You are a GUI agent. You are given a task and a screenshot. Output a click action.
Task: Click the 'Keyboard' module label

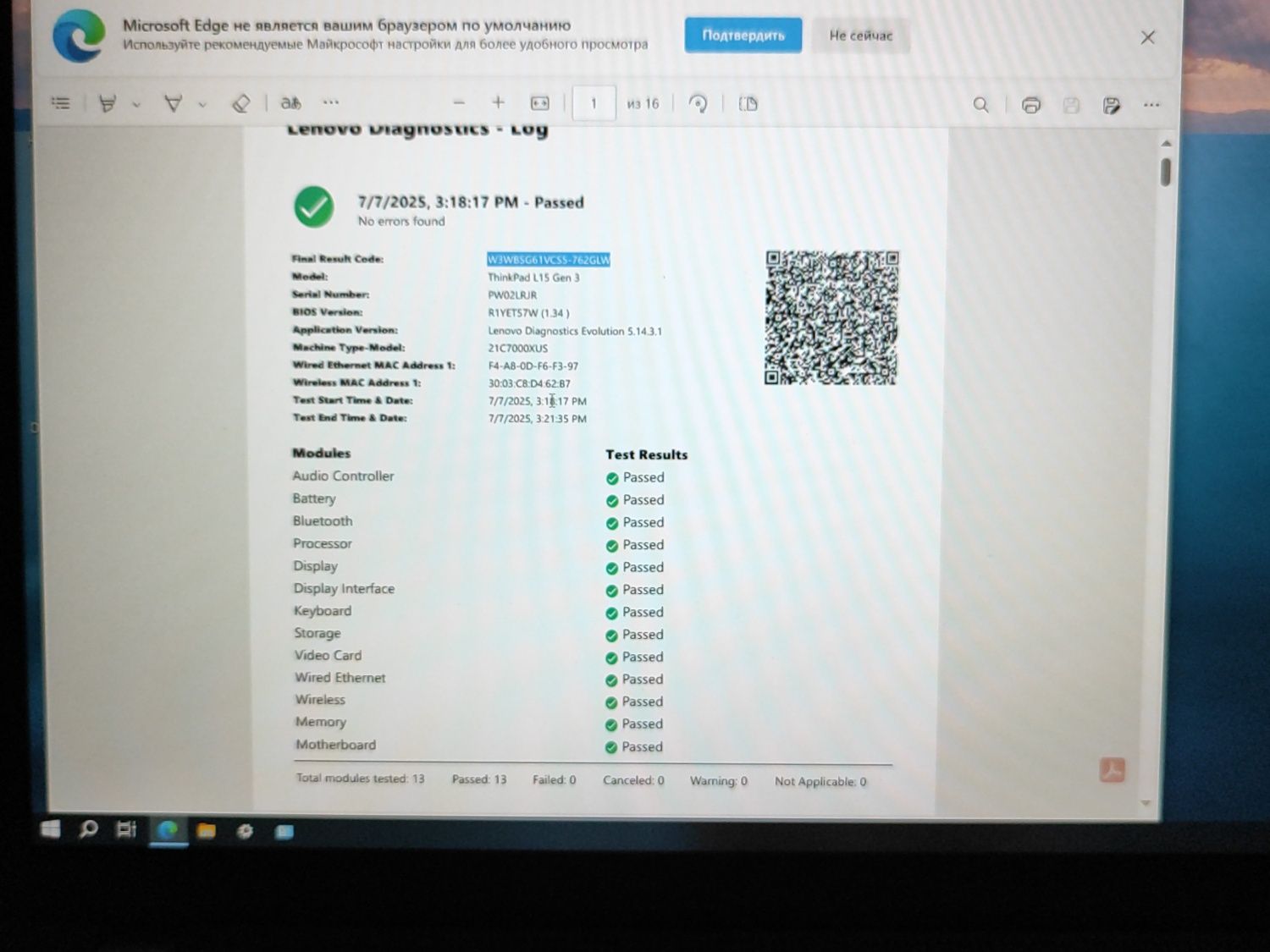[x=322, y=611]
